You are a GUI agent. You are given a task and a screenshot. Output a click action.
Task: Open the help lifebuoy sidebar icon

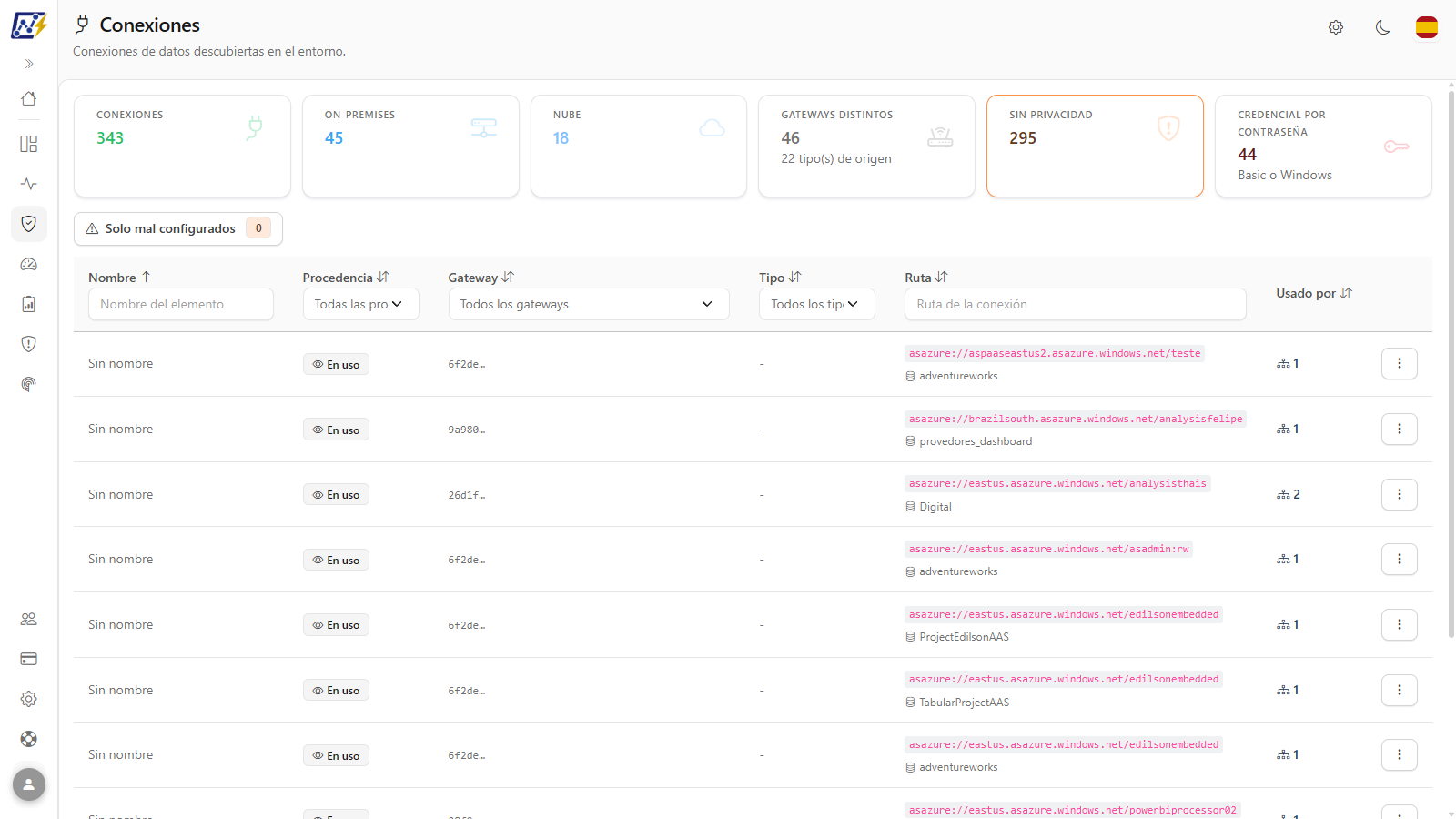point(29,739)
